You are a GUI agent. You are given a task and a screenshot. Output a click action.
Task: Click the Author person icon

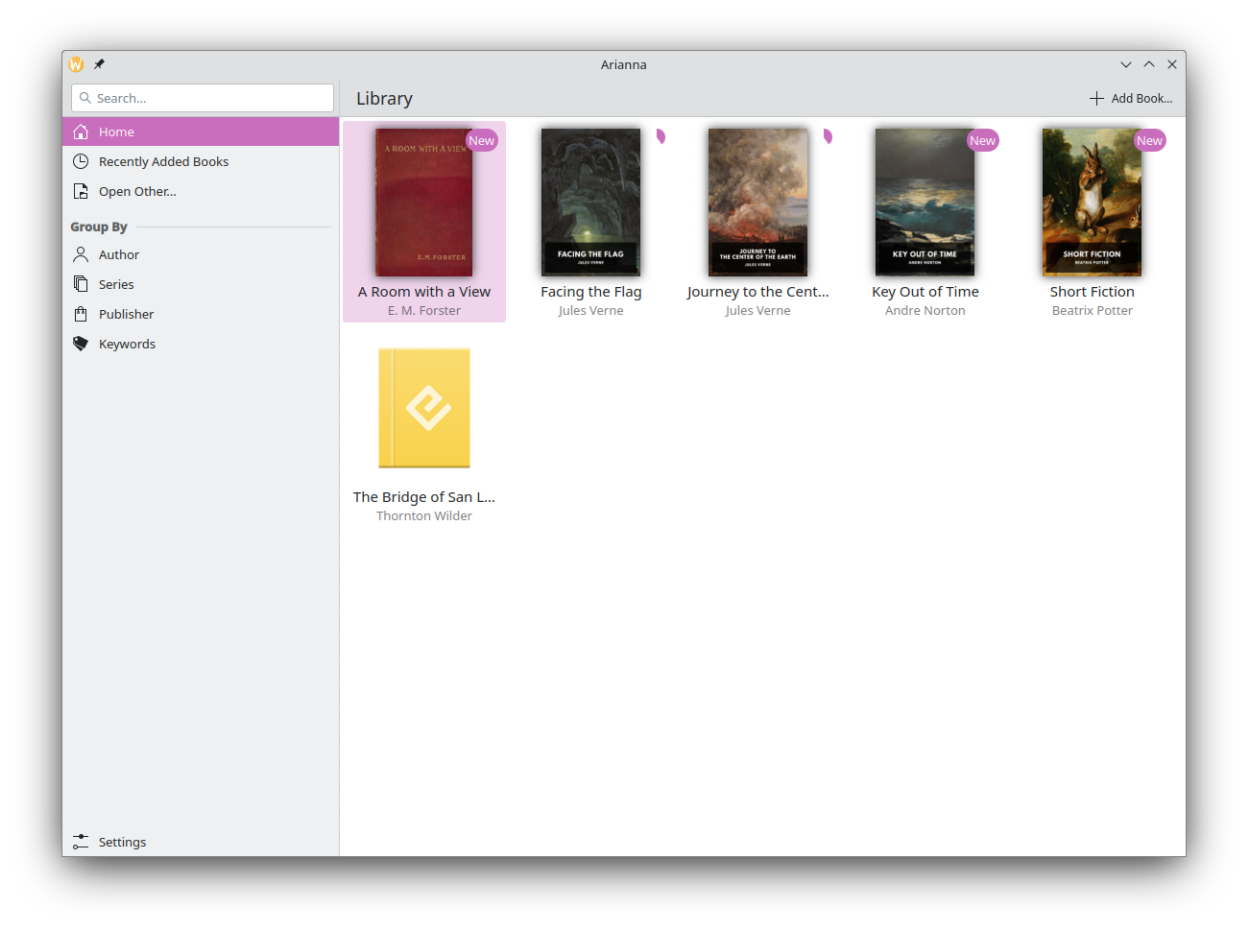click(81, 255)
